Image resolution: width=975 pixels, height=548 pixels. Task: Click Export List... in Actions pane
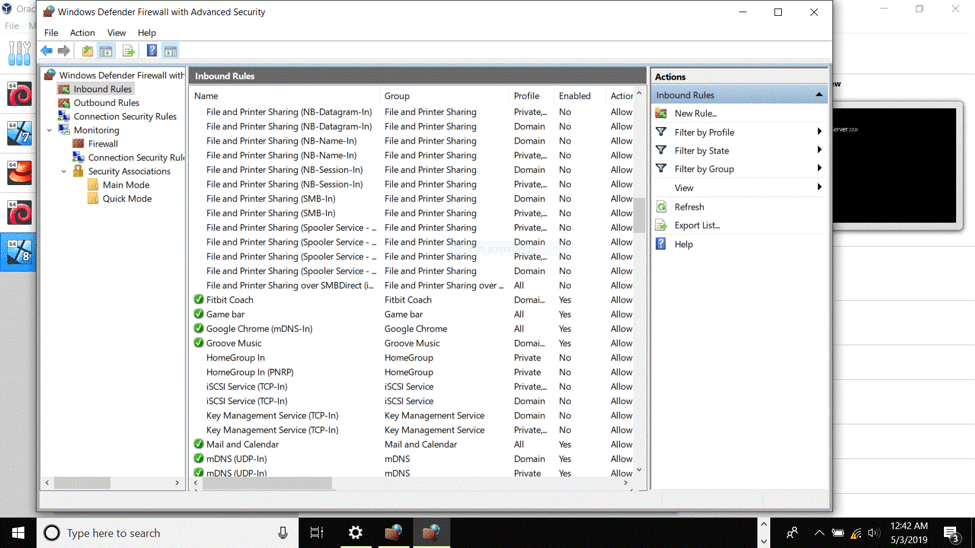pyautogui.click(x=697, y=225)
